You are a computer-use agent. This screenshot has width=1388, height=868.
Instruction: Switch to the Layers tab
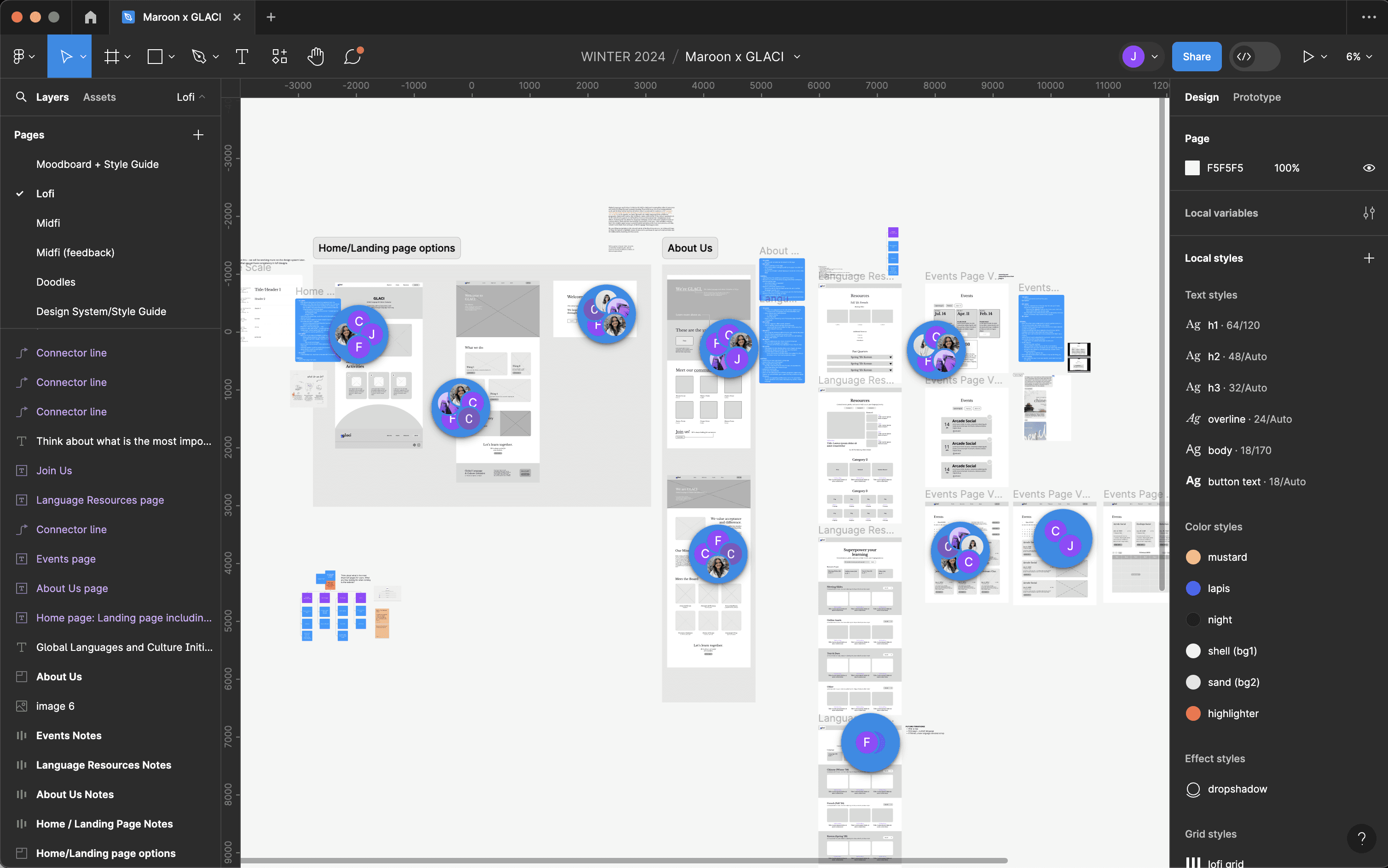(52, 97)
